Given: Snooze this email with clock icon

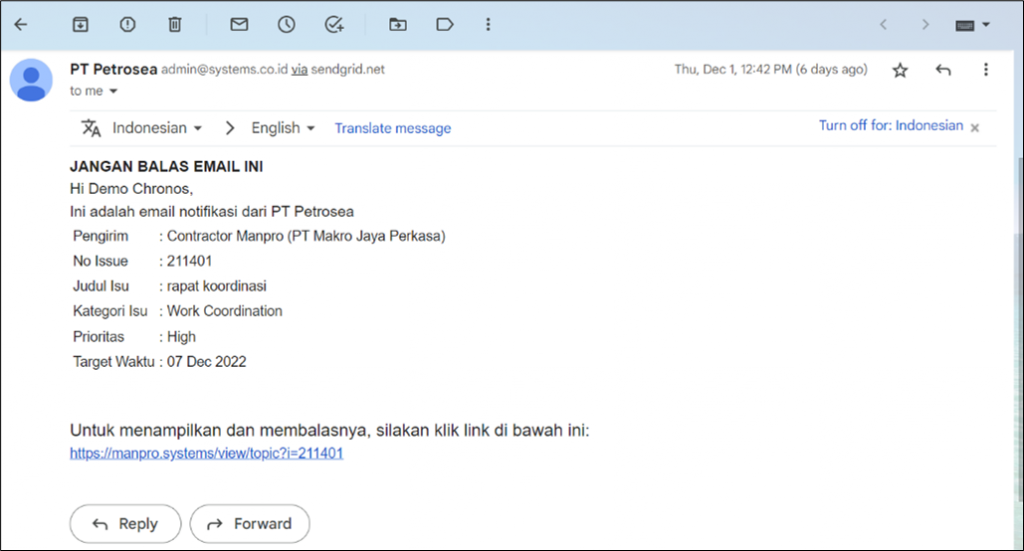Looking at the screenshot, I should (x=286, y=25).
